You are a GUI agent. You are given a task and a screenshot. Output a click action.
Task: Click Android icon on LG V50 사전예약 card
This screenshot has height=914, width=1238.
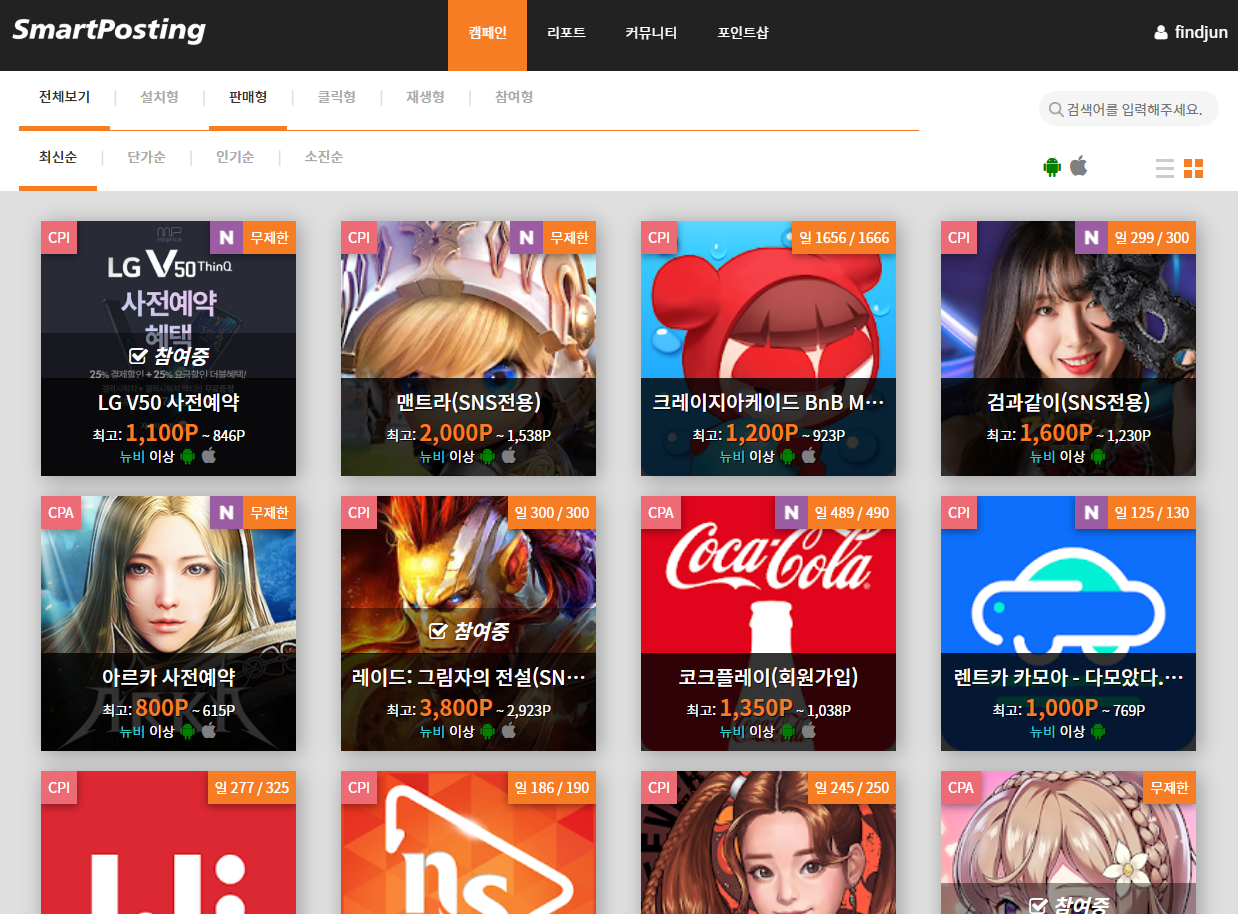tap(188, 456)
